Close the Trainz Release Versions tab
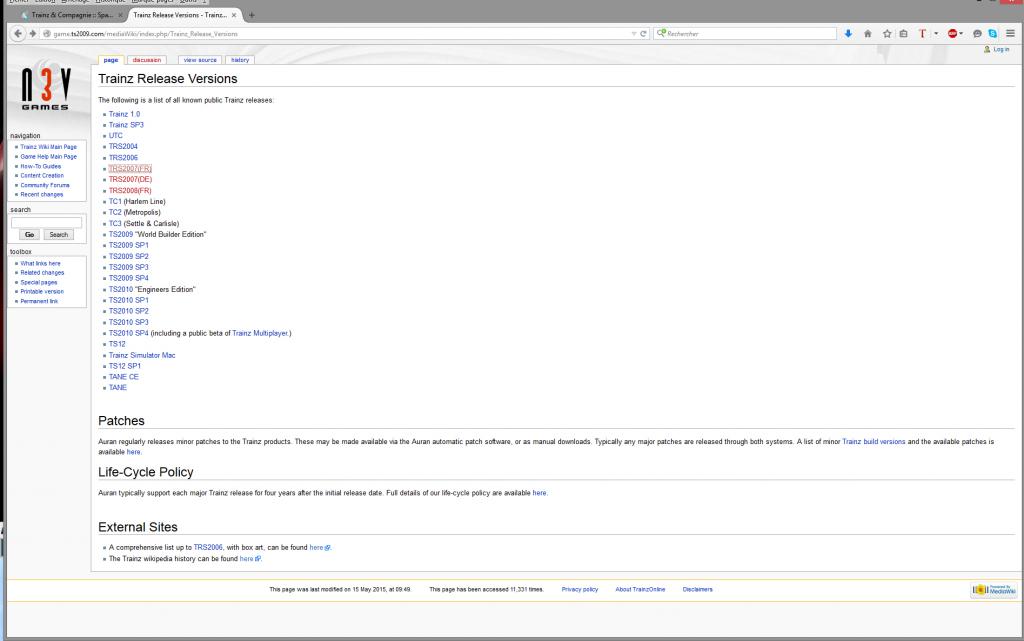 [x=234, y=15]
